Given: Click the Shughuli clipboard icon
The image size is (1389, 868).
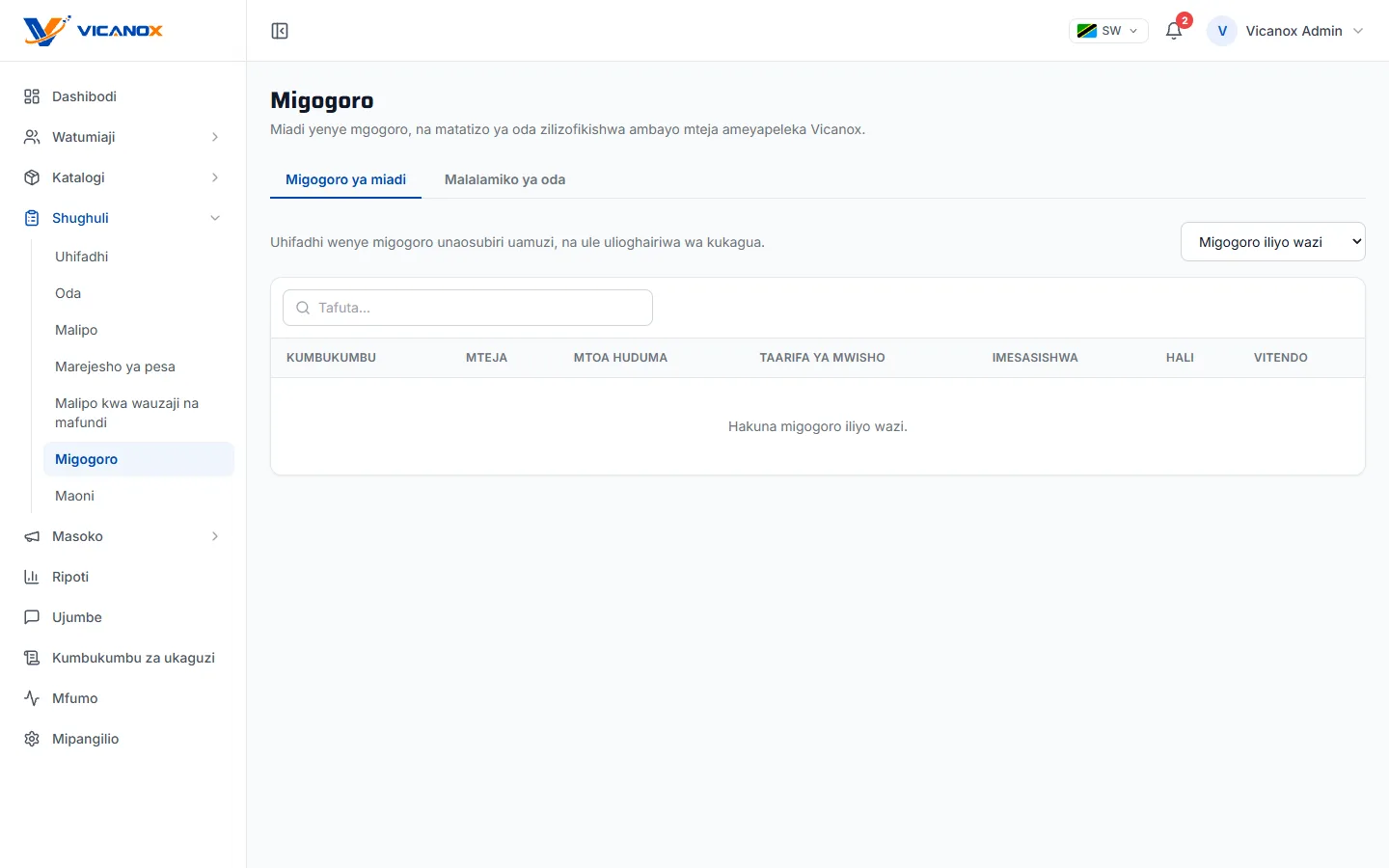Looking at the screenshot, I should pyautogui.click(x=32, y=218).
